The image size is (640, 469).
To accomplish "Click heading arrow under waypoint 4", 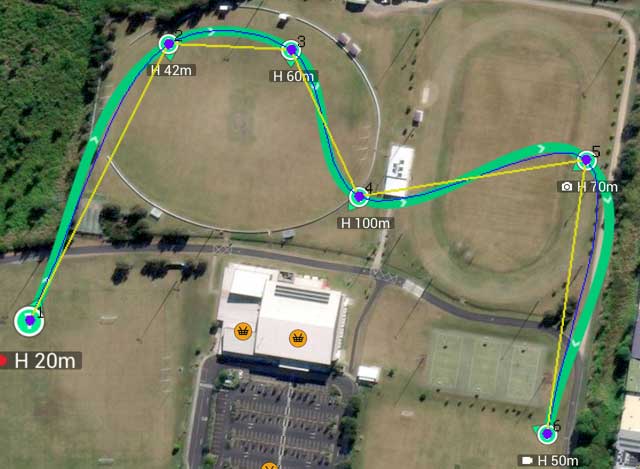I will (352, 207).
